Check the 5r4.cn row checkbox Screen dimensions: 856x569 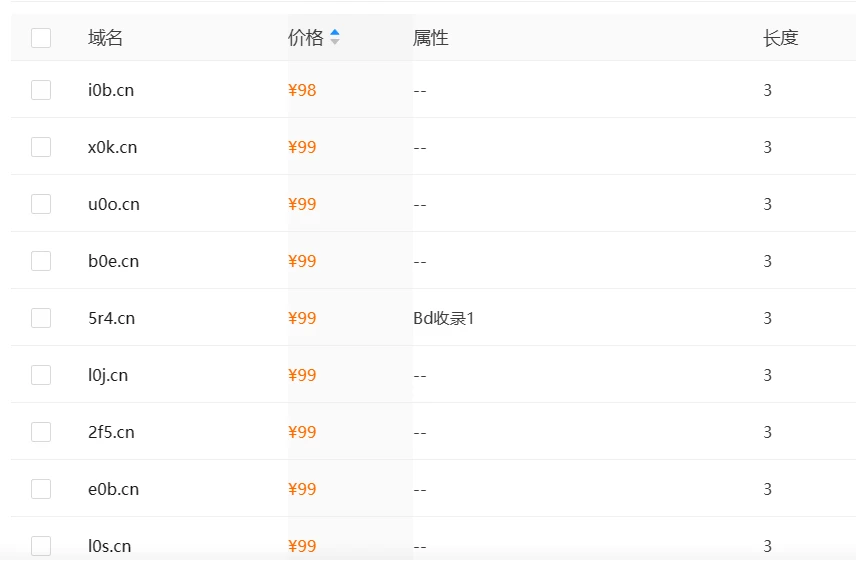[x=41, y=318]
